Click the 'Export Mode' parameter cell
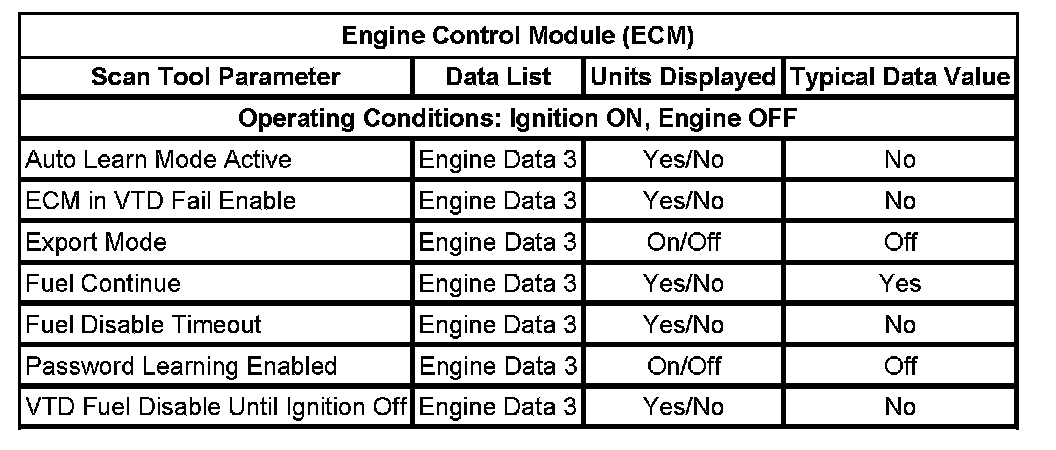This screenshot has height=450, width=1056. point(96,242)
